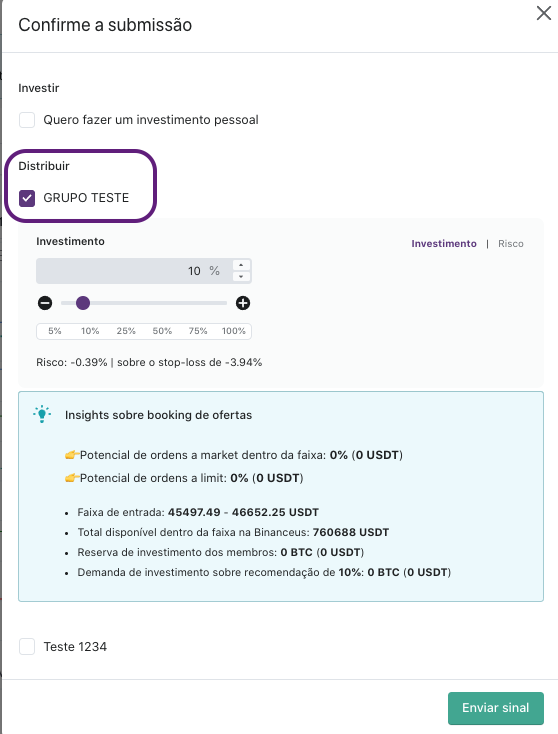Click the Enviar sinal button

[496, 708]
